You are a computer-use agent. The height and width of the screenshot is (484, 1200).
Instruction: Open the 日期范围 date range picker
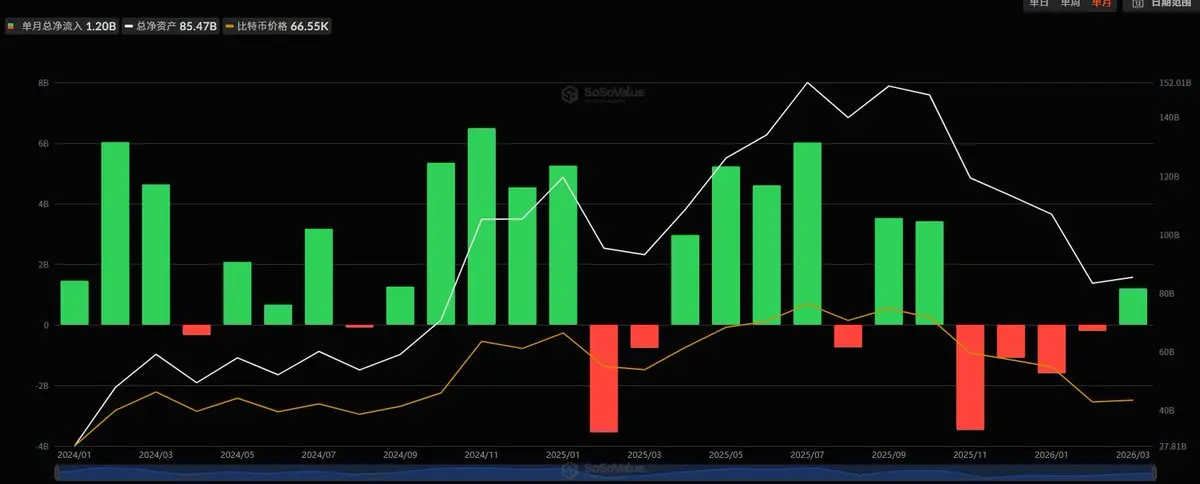[1160, 4]
